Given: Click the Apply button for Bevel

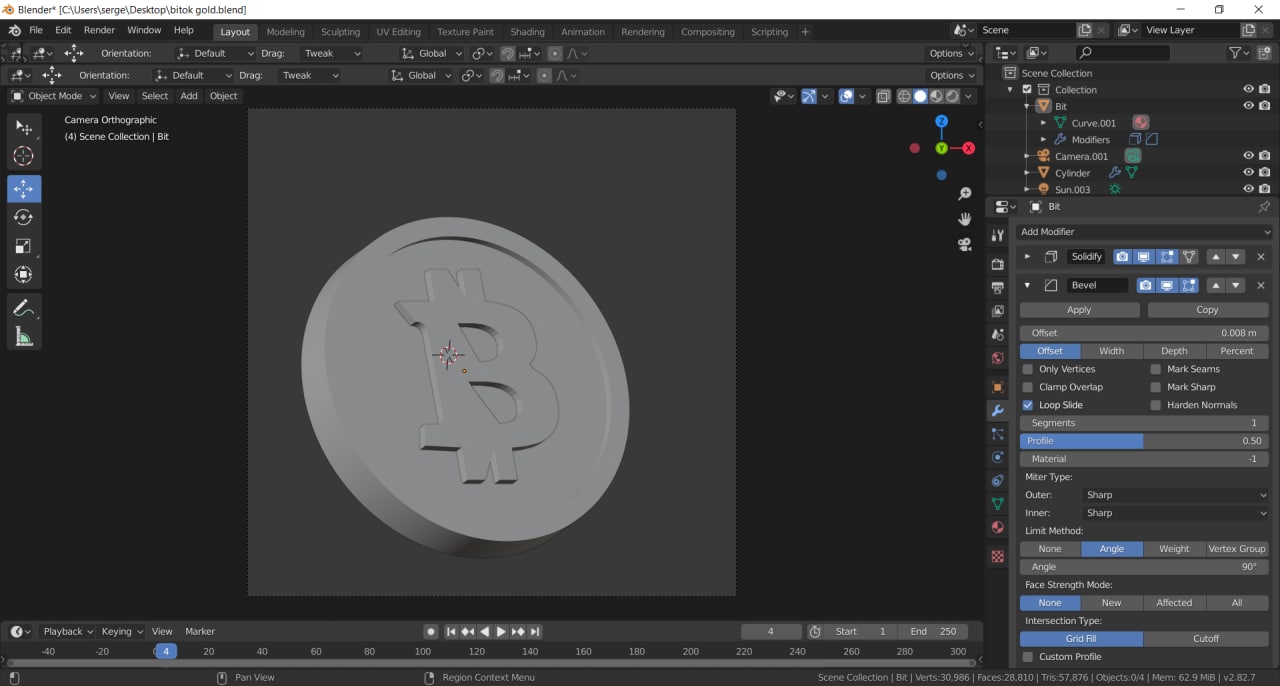Looking at the screenshot, I should click(1079, 310).
